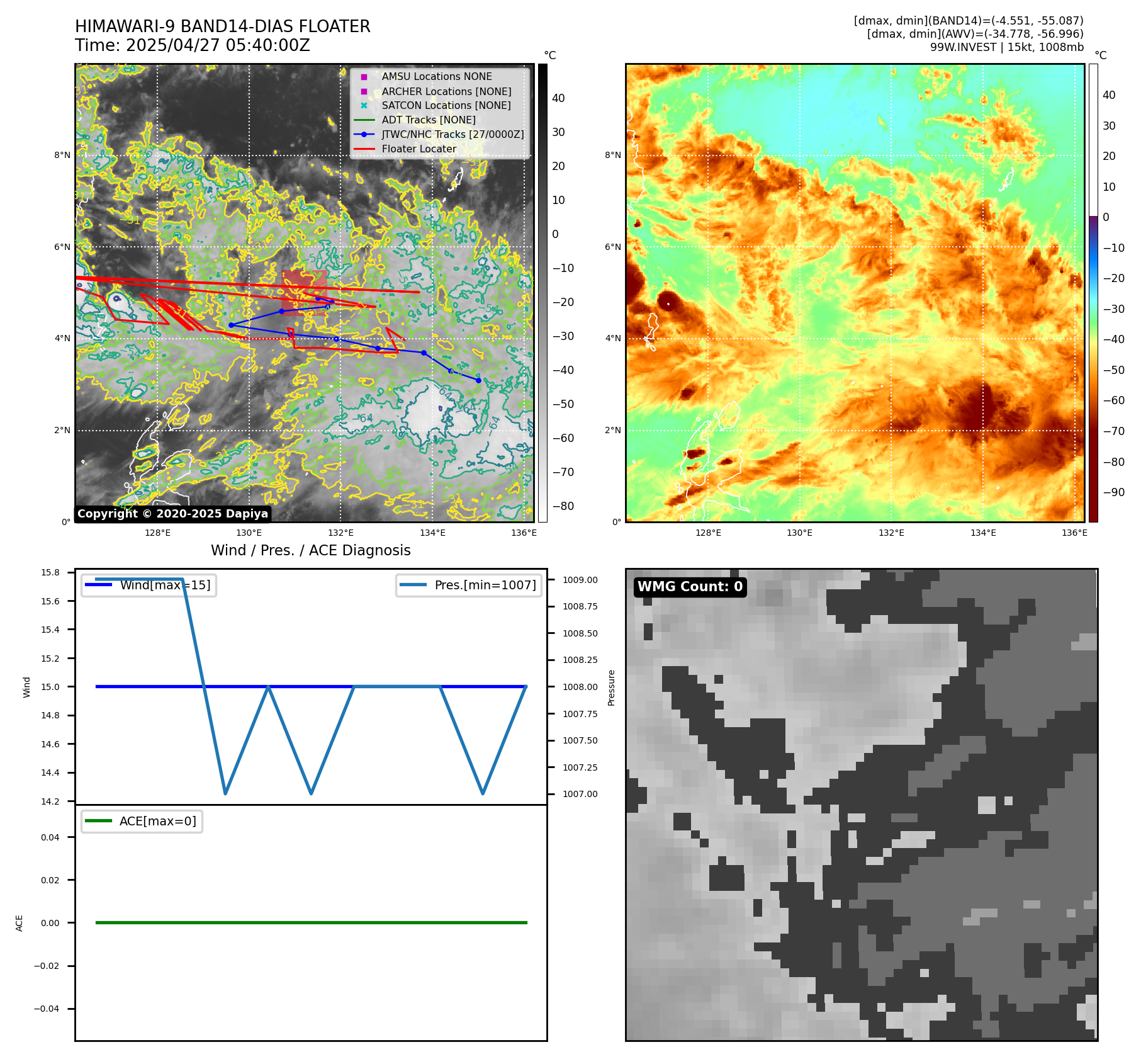Click the Pres.[min=1007] legend label
The height and width of the screenshot is (1064, 1141).
click(485, 585)
